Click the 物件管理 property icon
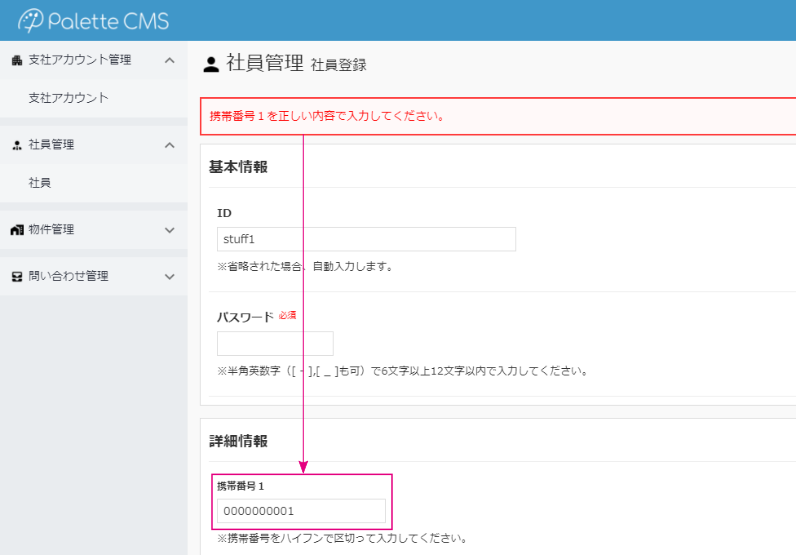Screen dimensions: 796x555 coord(16,230)
